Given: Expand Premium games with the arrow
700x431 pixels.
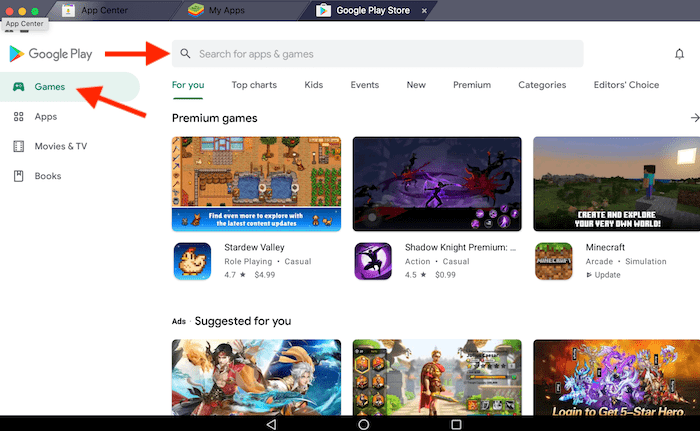Looking at the screenshot, I should point(695,117).
